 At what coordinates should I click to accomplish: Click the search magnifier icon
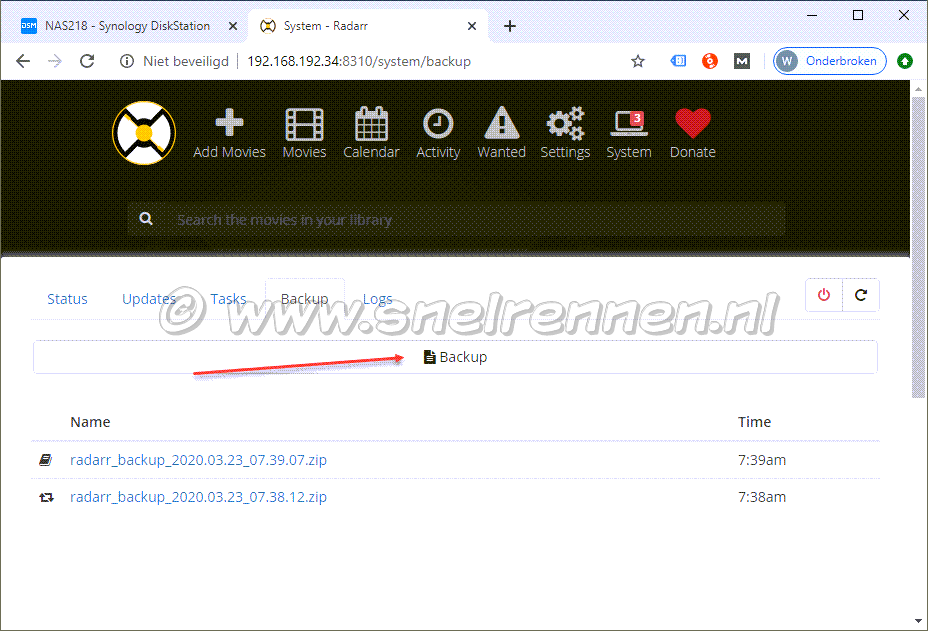146,219
